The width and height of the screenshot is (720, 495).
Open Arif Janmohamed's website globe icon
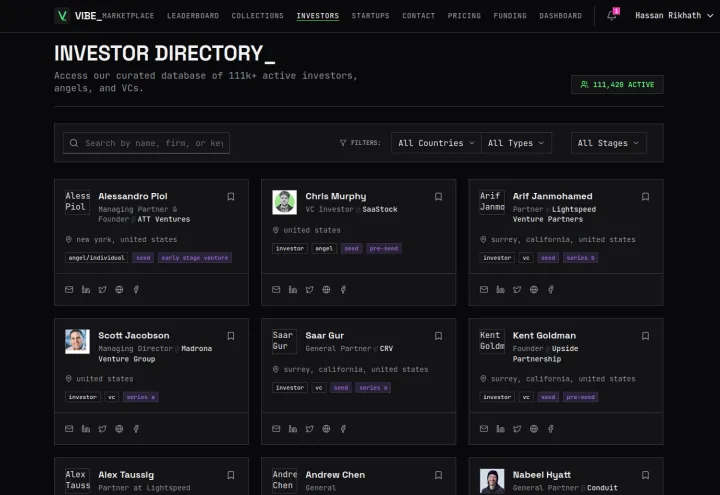click(534, 289)
